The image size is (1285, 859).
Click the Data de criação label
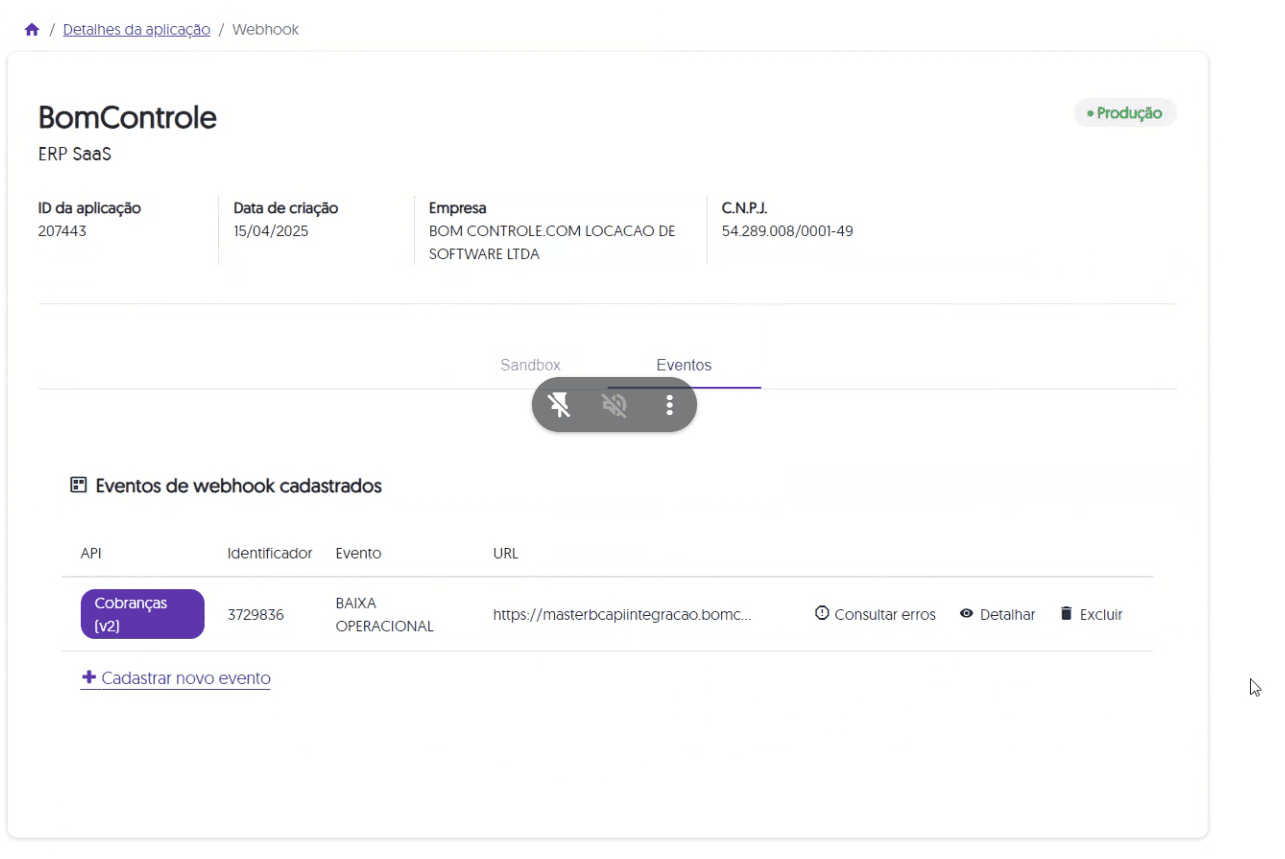point(286,208)
